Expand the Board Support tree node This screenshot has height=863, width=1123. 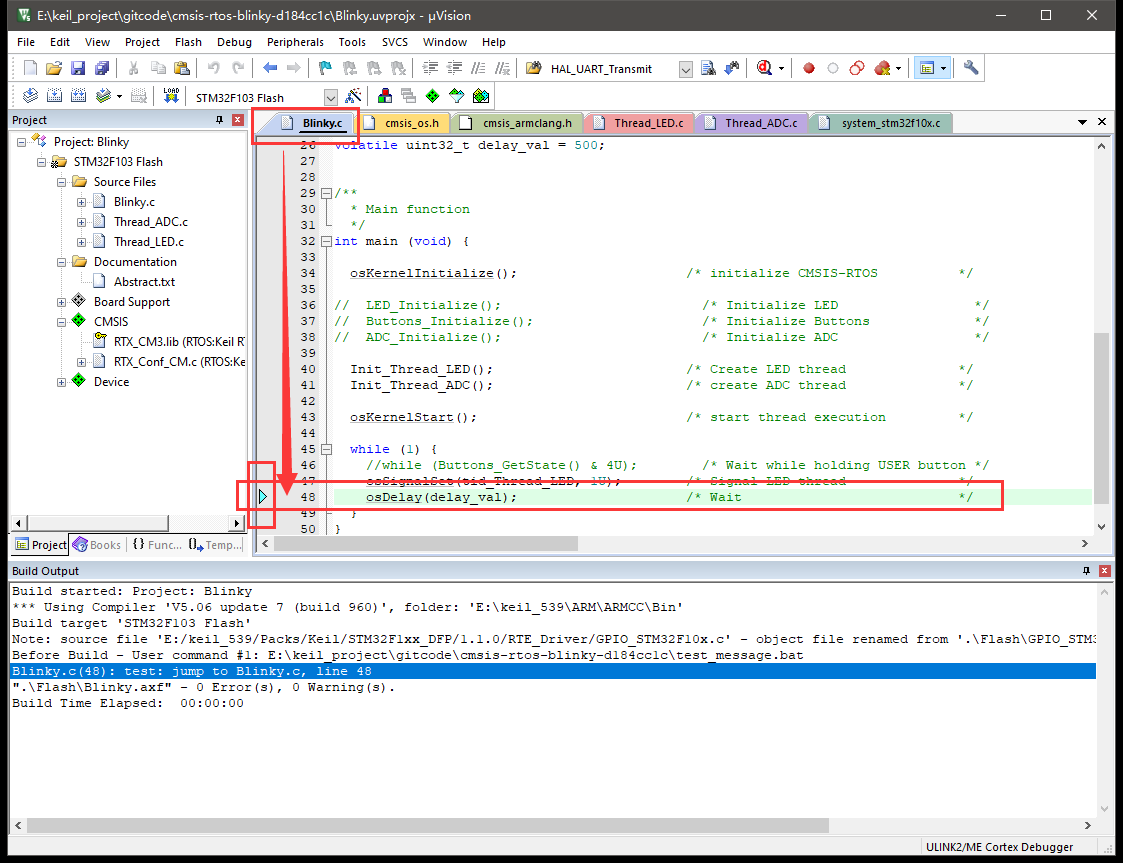62,302
